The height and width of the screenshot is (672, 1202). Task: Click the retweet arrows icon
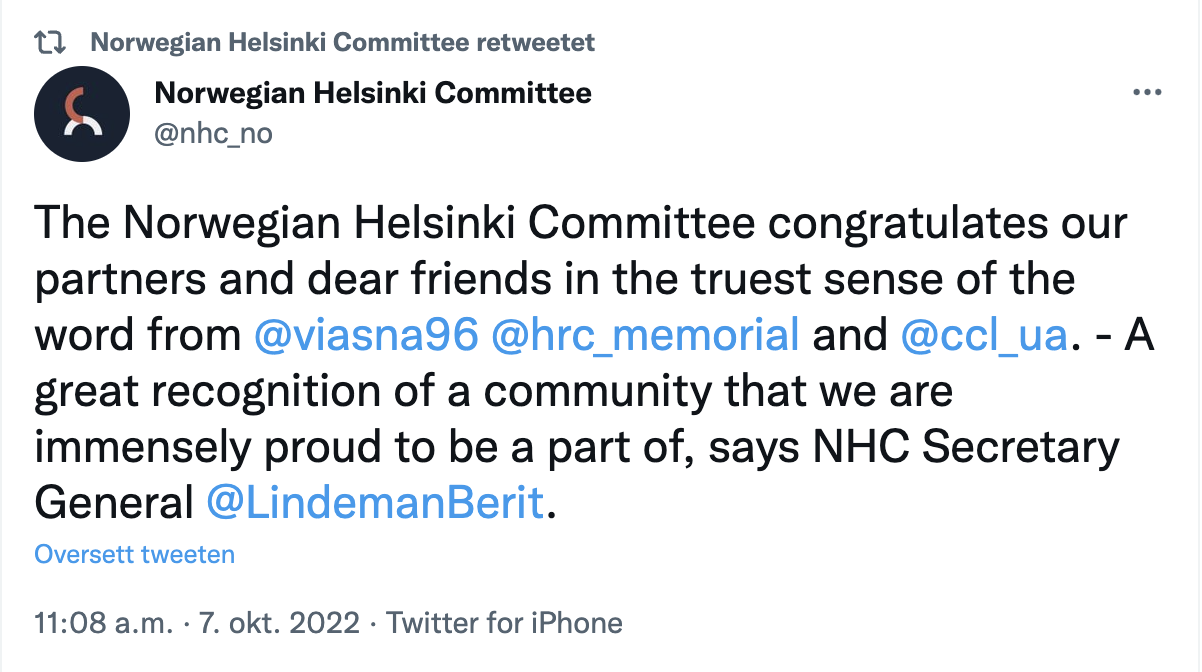click(x=50, y=42)
